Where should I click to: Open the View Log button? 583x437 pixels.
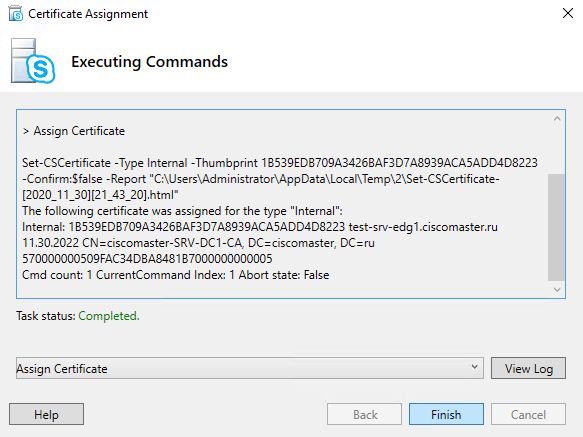[528, 368]
